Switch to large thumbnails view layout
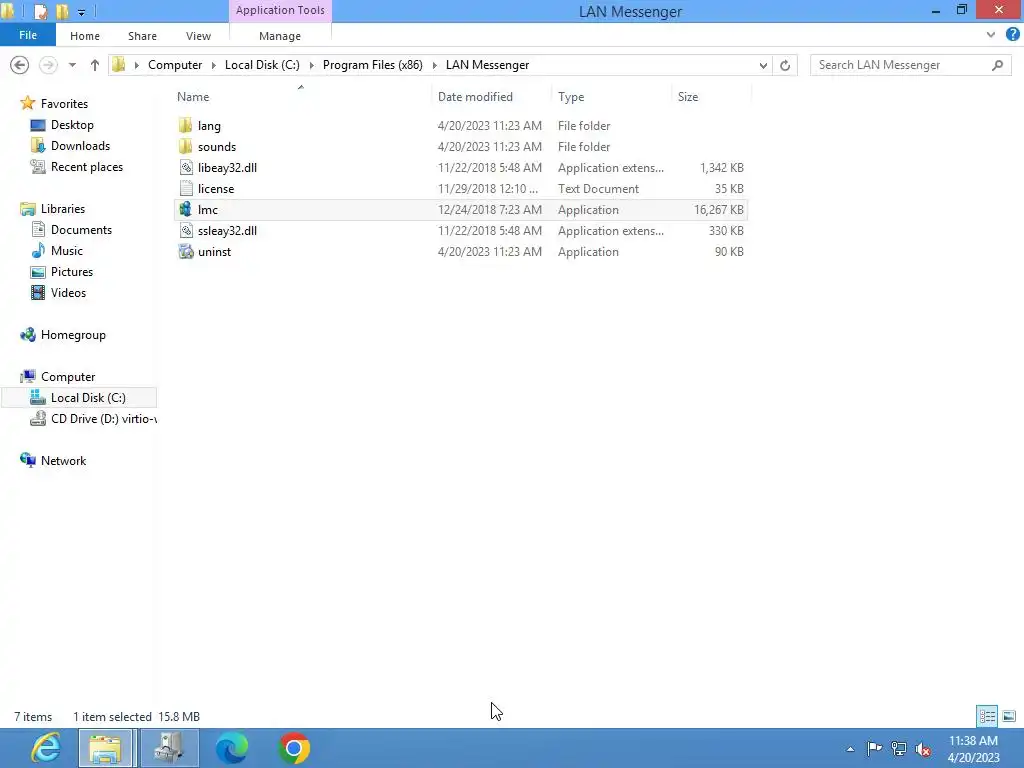The image size is (1024, 768). coord(1009,716)
